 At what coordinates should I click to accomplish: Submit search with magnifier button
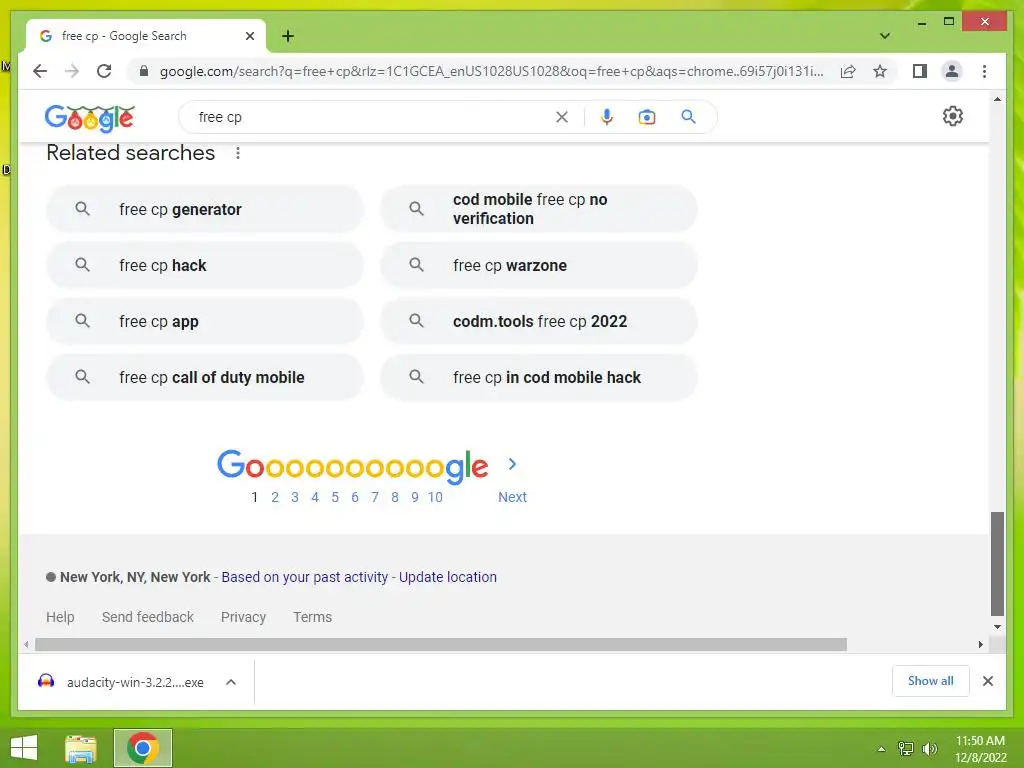688,117
